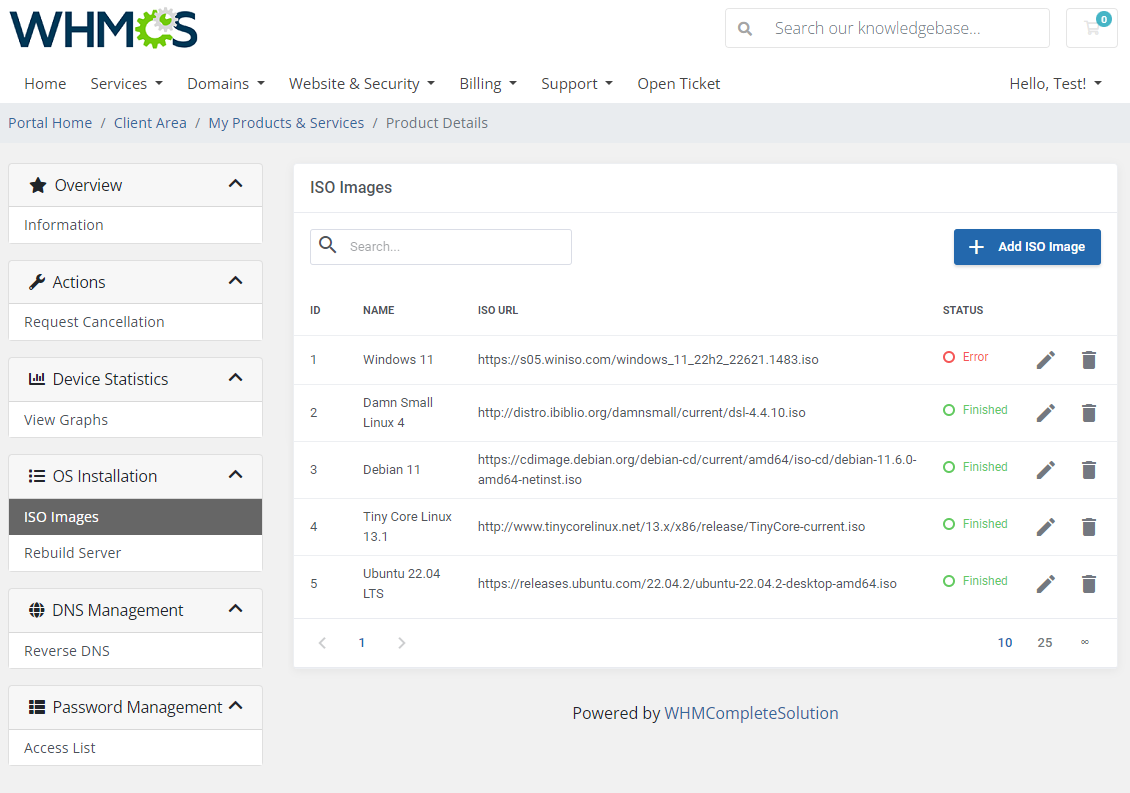This screenshot has width=1130, height=793.
Task: Open the Services dropdown menu
Action: (126, 84)
